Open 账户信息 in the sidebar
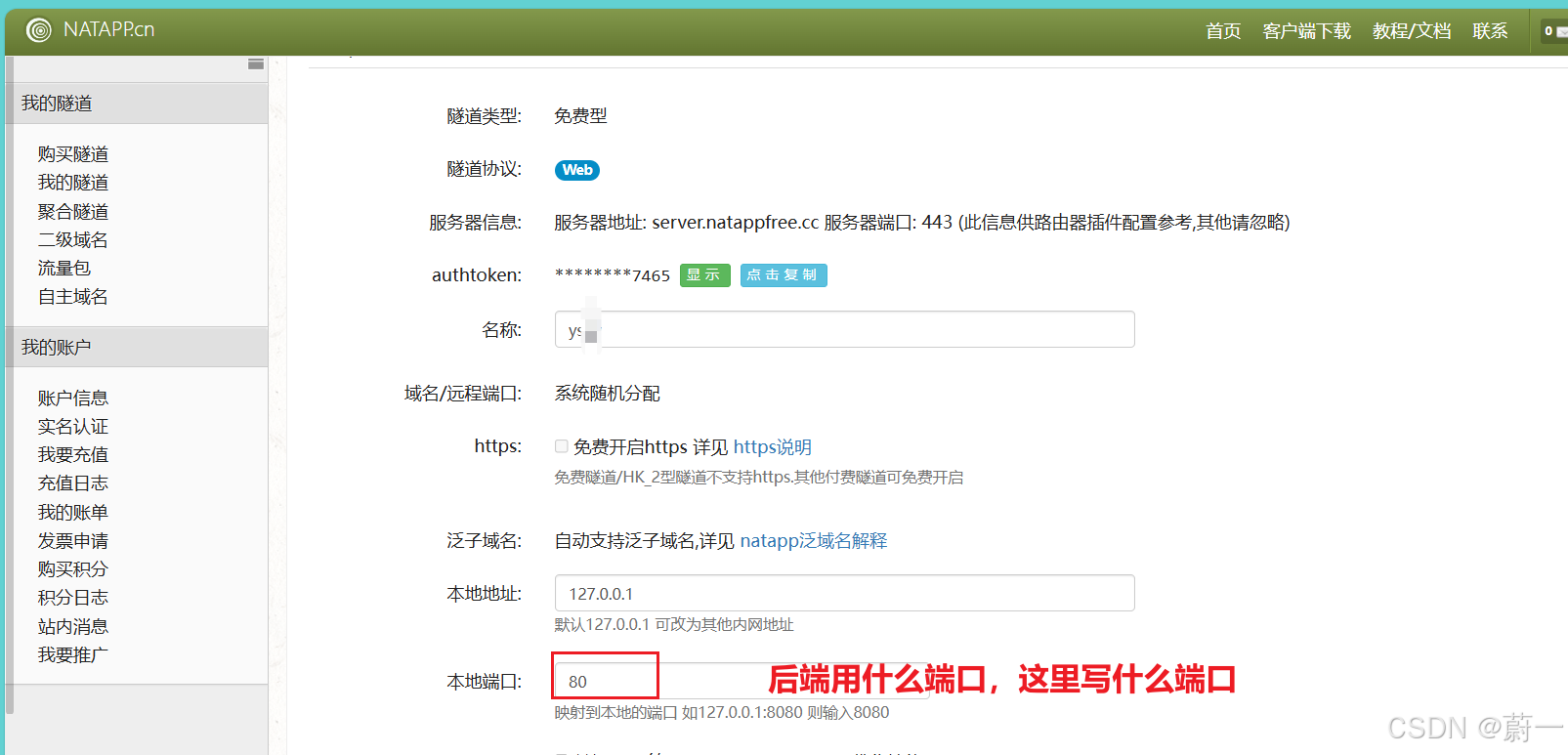 tap(73, 398)
